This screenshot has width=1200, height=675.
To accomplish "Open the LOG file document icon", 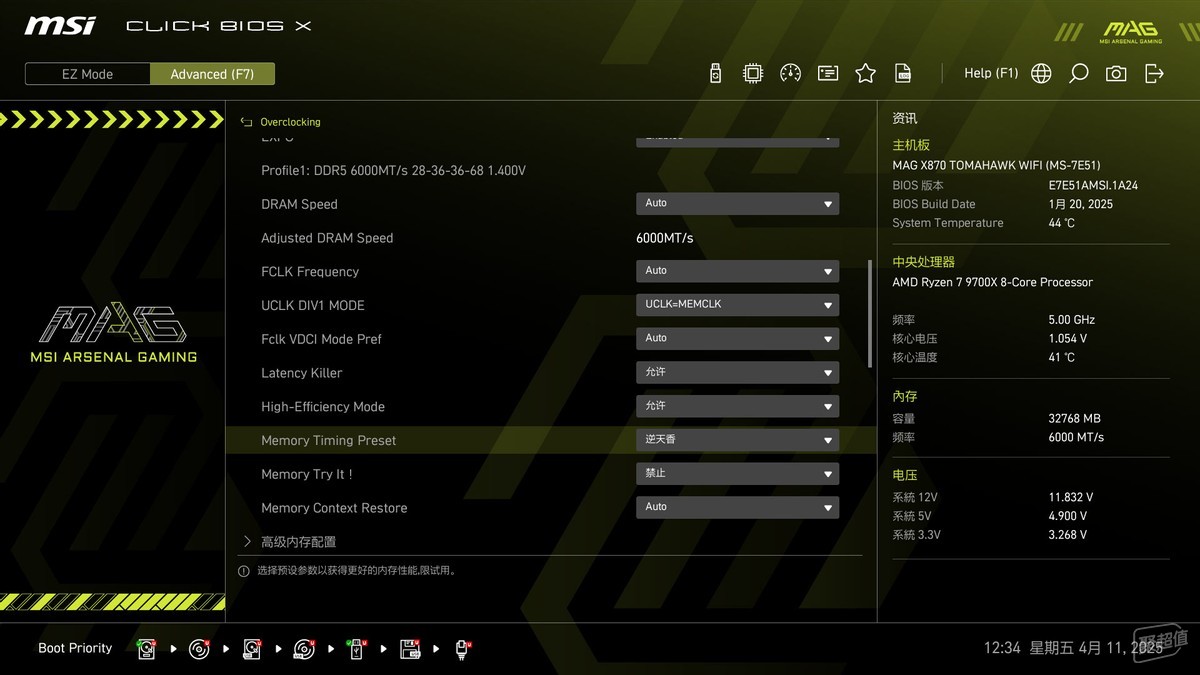I will (903, 73).
